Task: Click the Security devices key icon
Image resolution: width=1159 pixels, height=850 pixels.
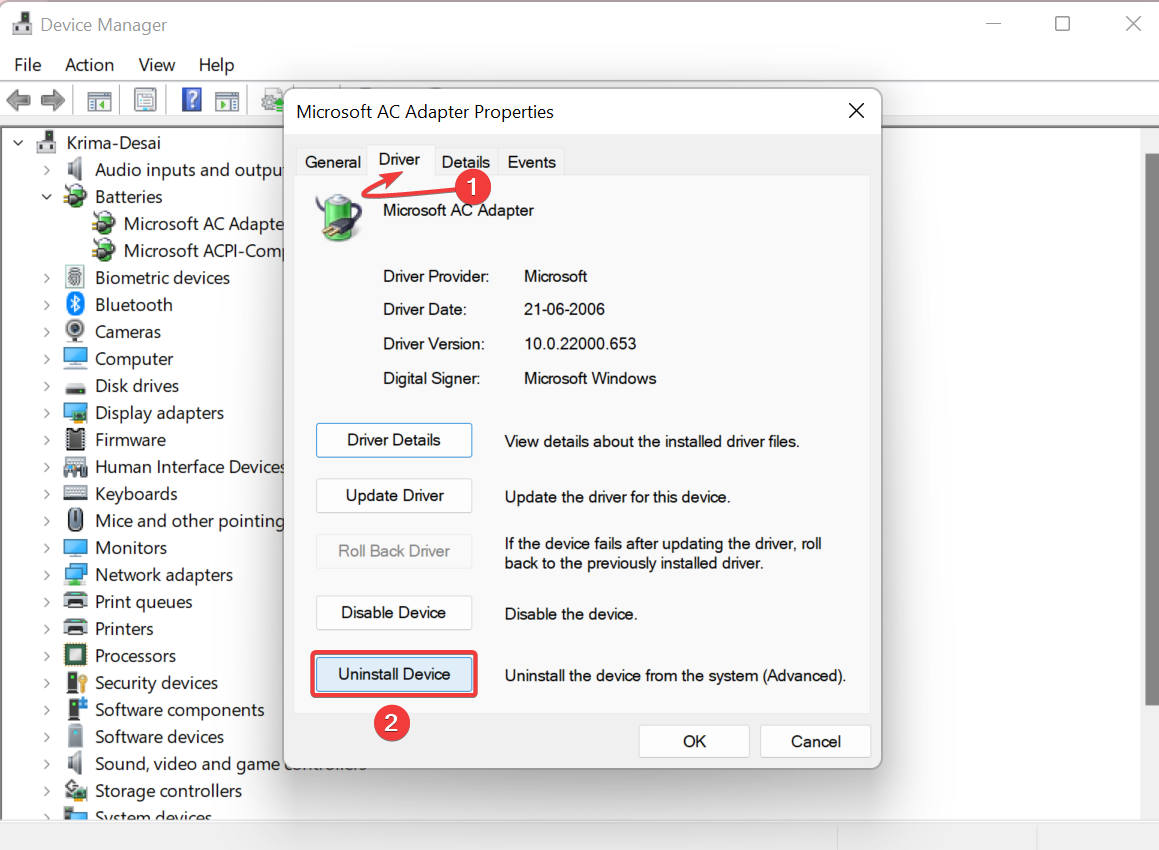Action: [x=77, y=682]
